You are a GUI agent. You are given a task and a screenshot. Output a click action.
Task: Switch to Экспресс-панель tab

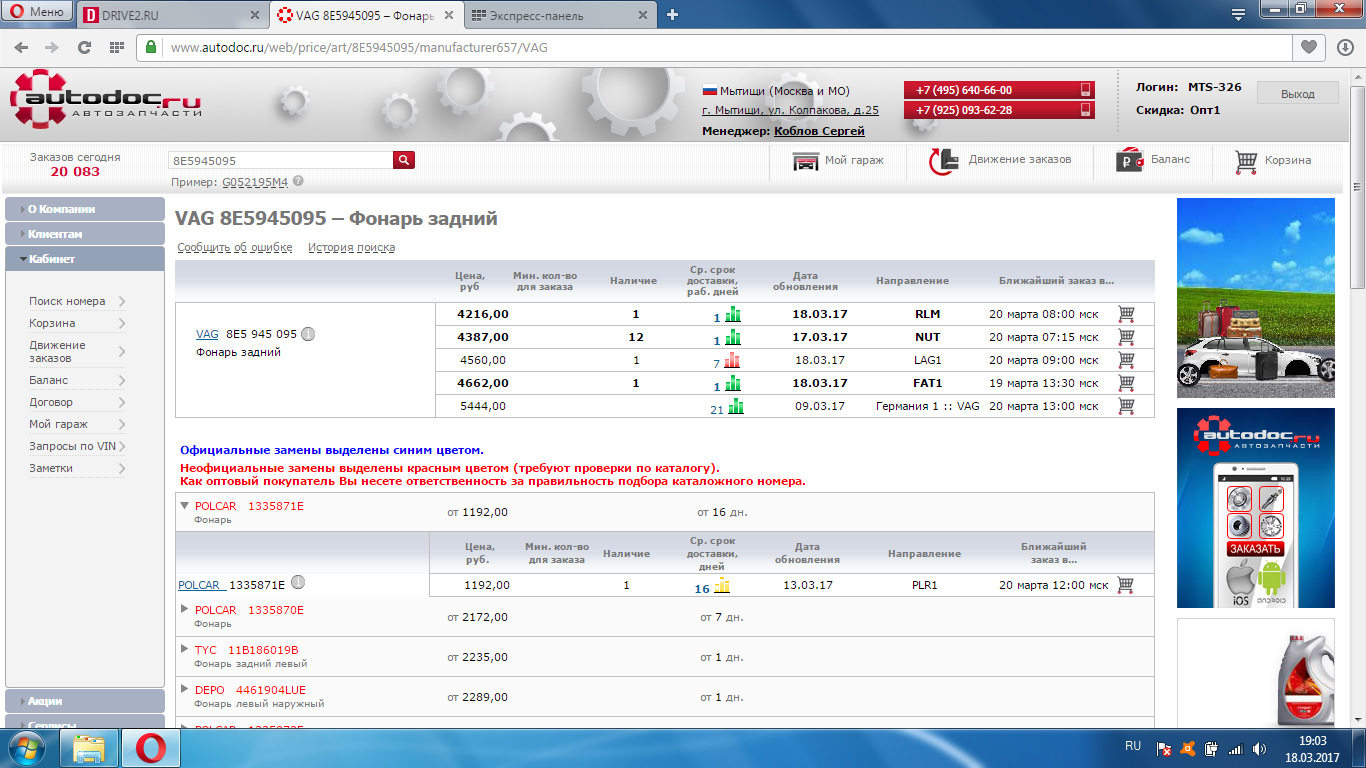point(560,15)
